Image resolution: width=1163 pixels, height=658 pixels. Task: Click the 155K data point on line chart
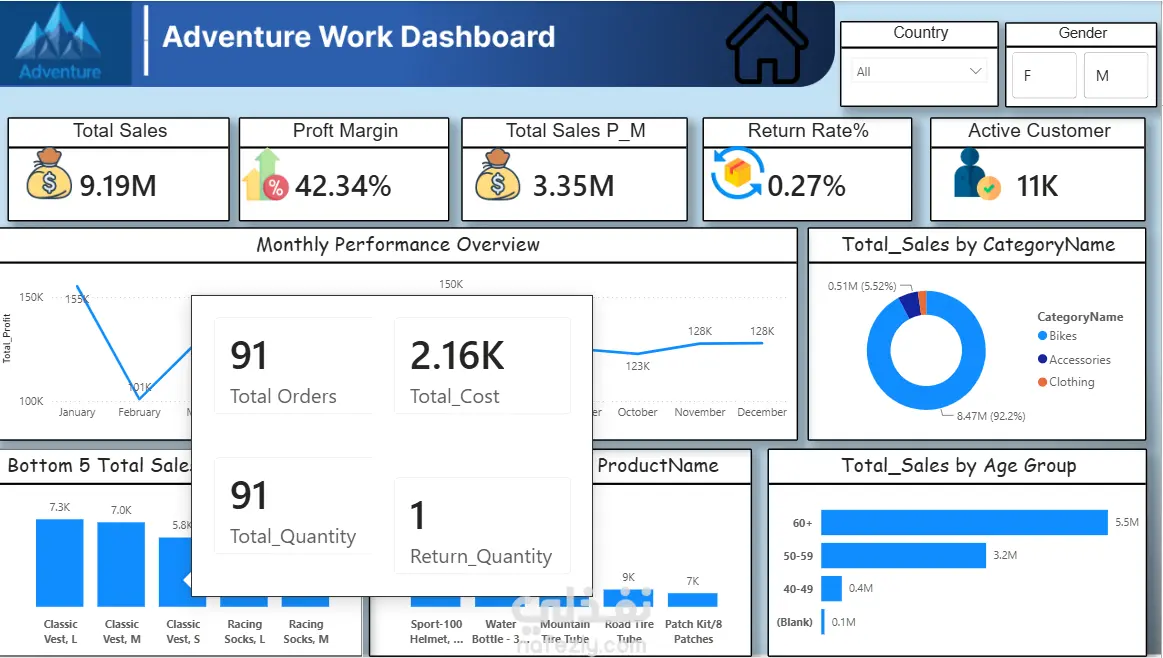click(78, 287)
